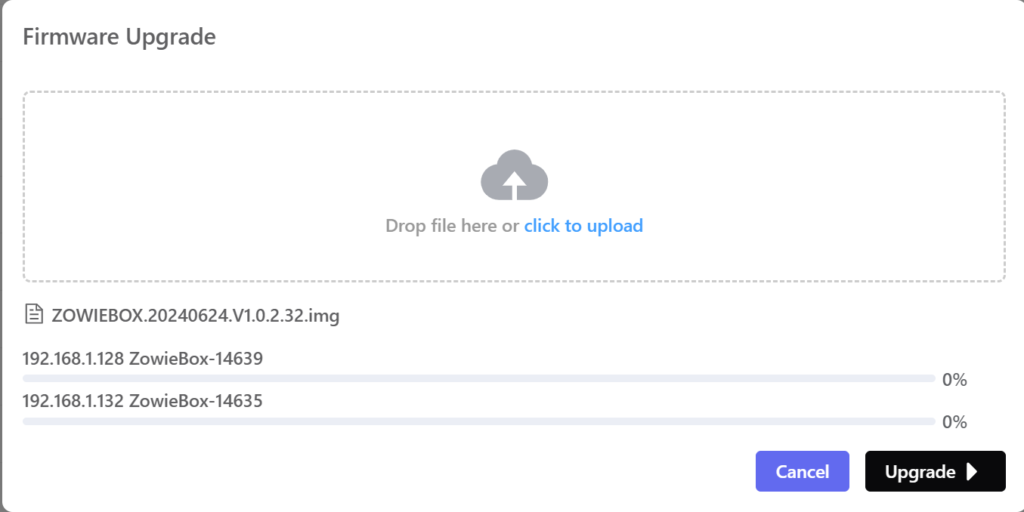This screenshot has height=512, width=1024.
Task: Click the word 'Cancel' on the purple button
Action: (802, 472)
